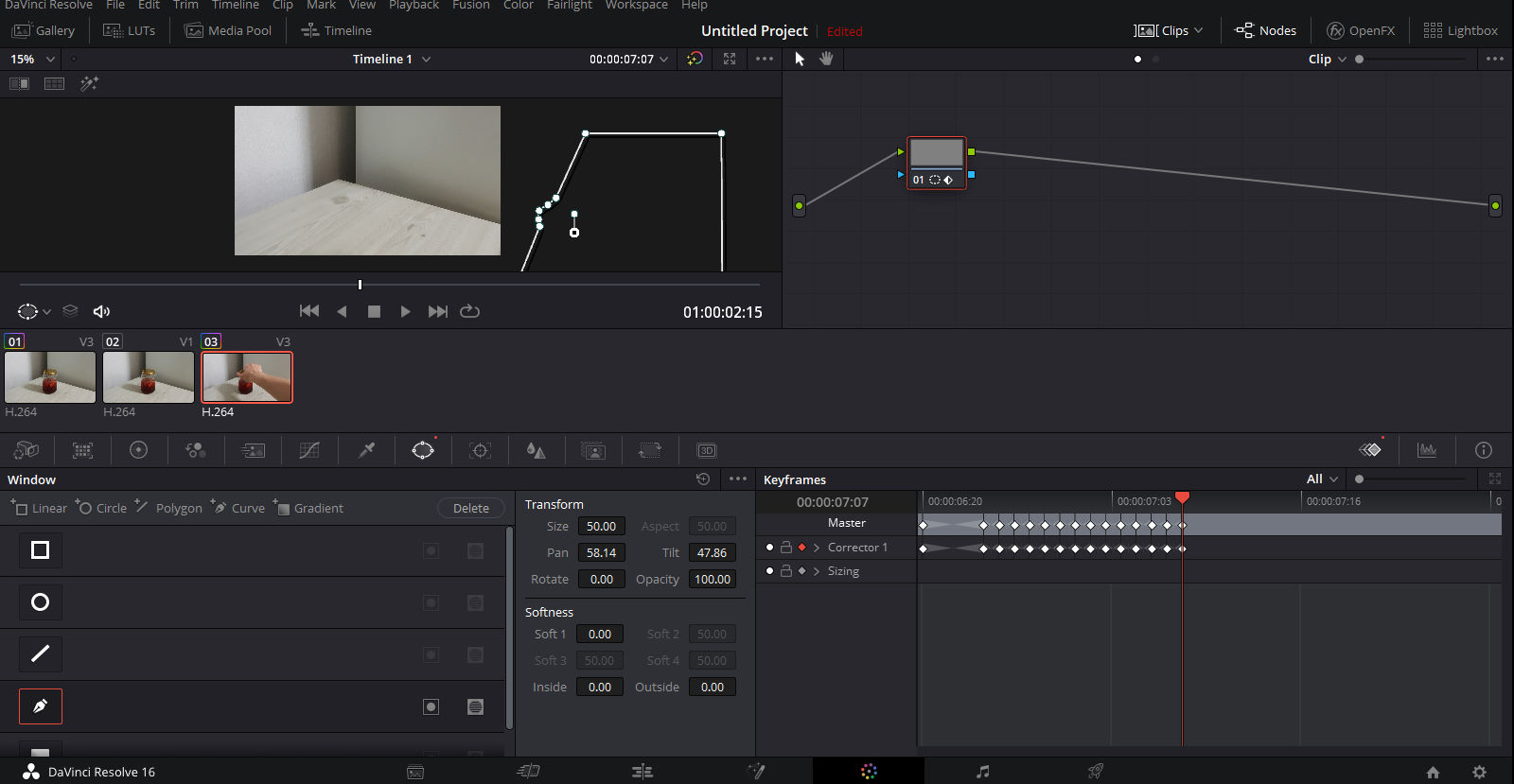This screenshot has height=784, width=1514.
Task: Open the Tracker palette
Action: pyautogui.click(x=480, y=450)
